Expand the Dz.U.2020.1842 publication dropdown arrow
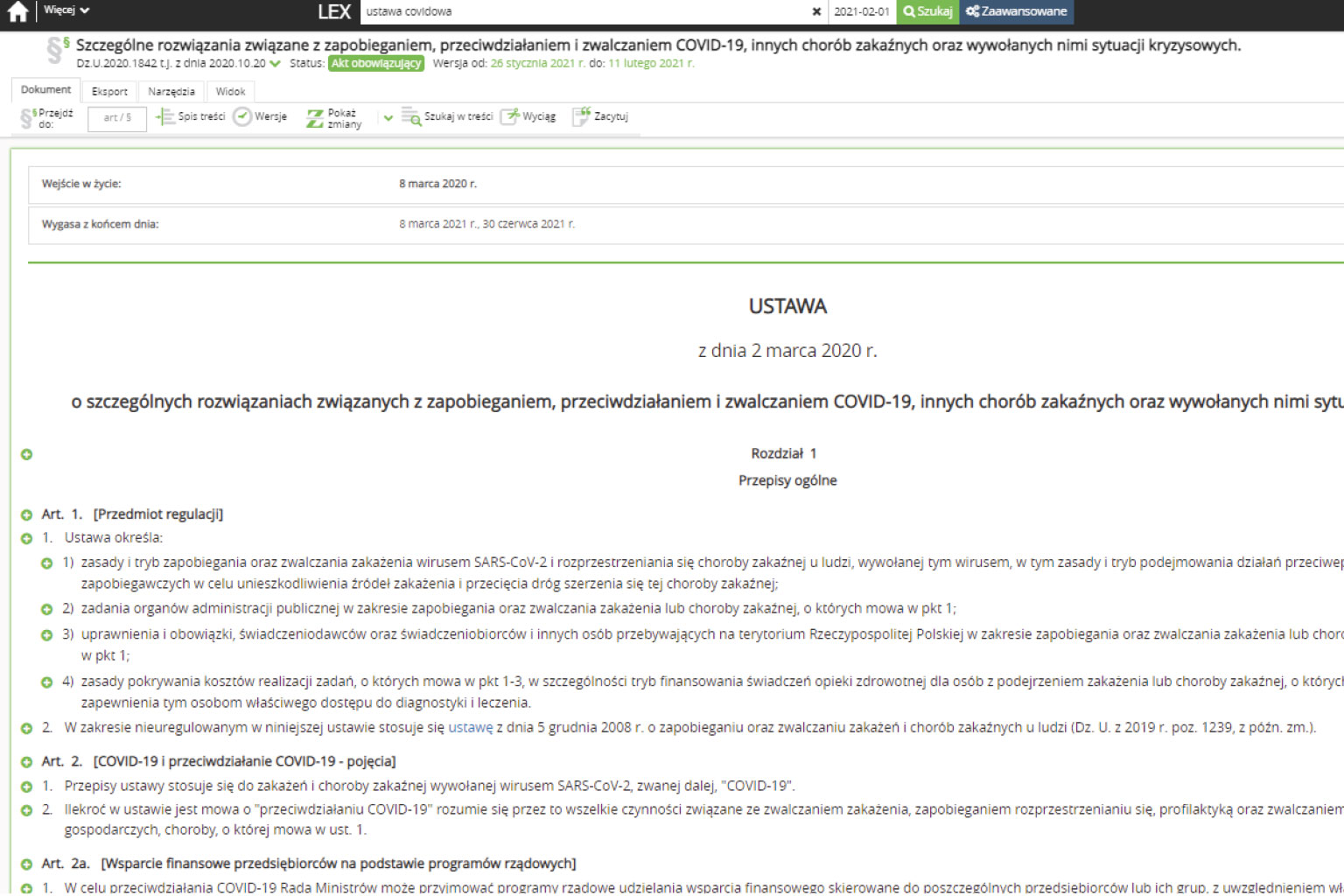1344x896 pixels. pos(276,64)
